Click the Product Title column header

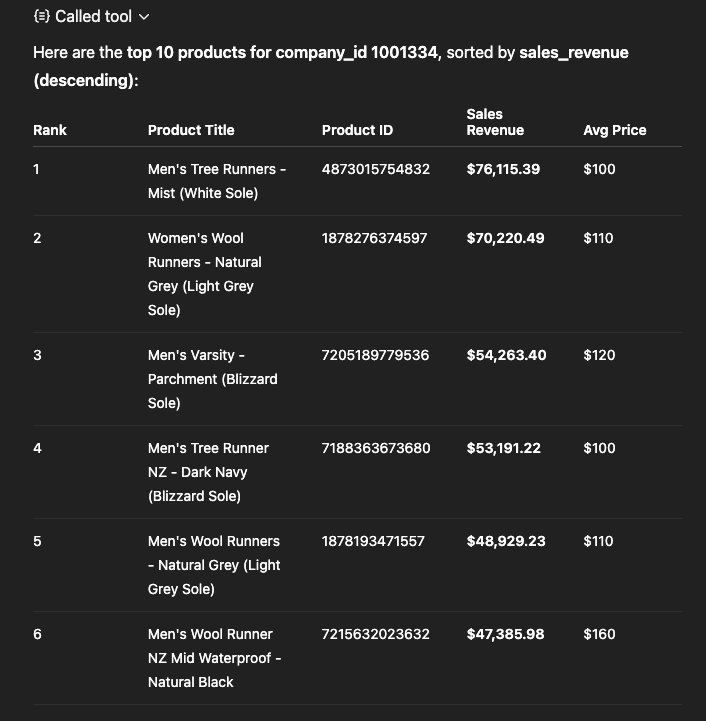[191, 130]
